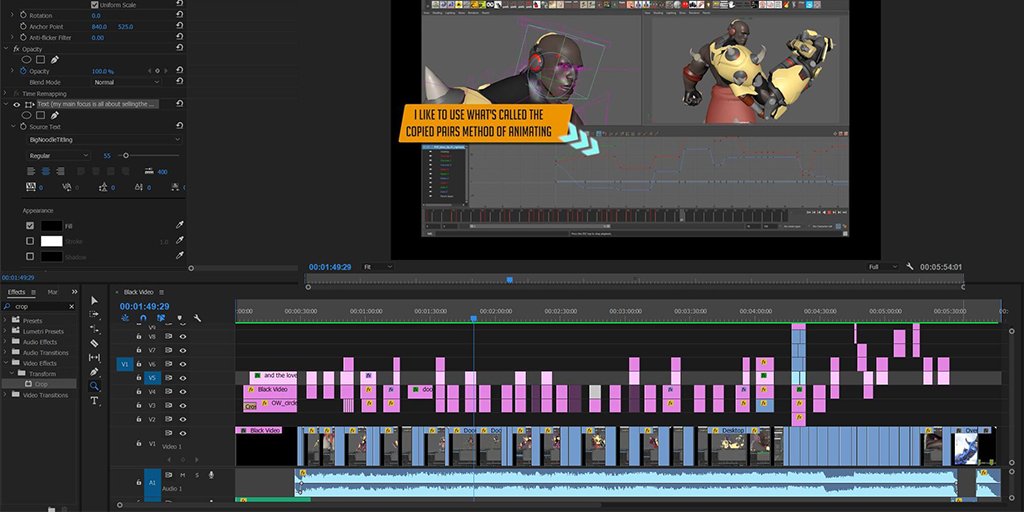Reset the Rotation parameter
The width and height of the screenshot is (1024, 512).
(x=180, y=15)
